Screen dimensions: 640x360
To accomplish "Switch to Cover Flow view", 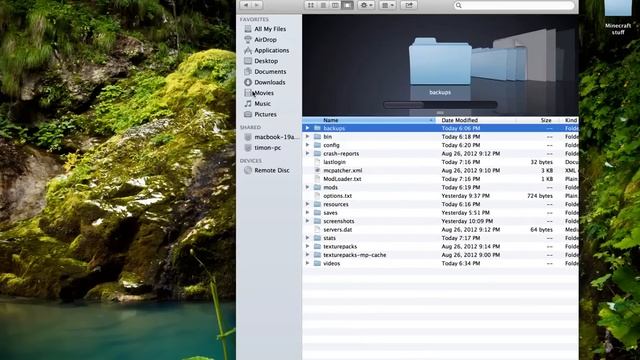I will point(347,5).
